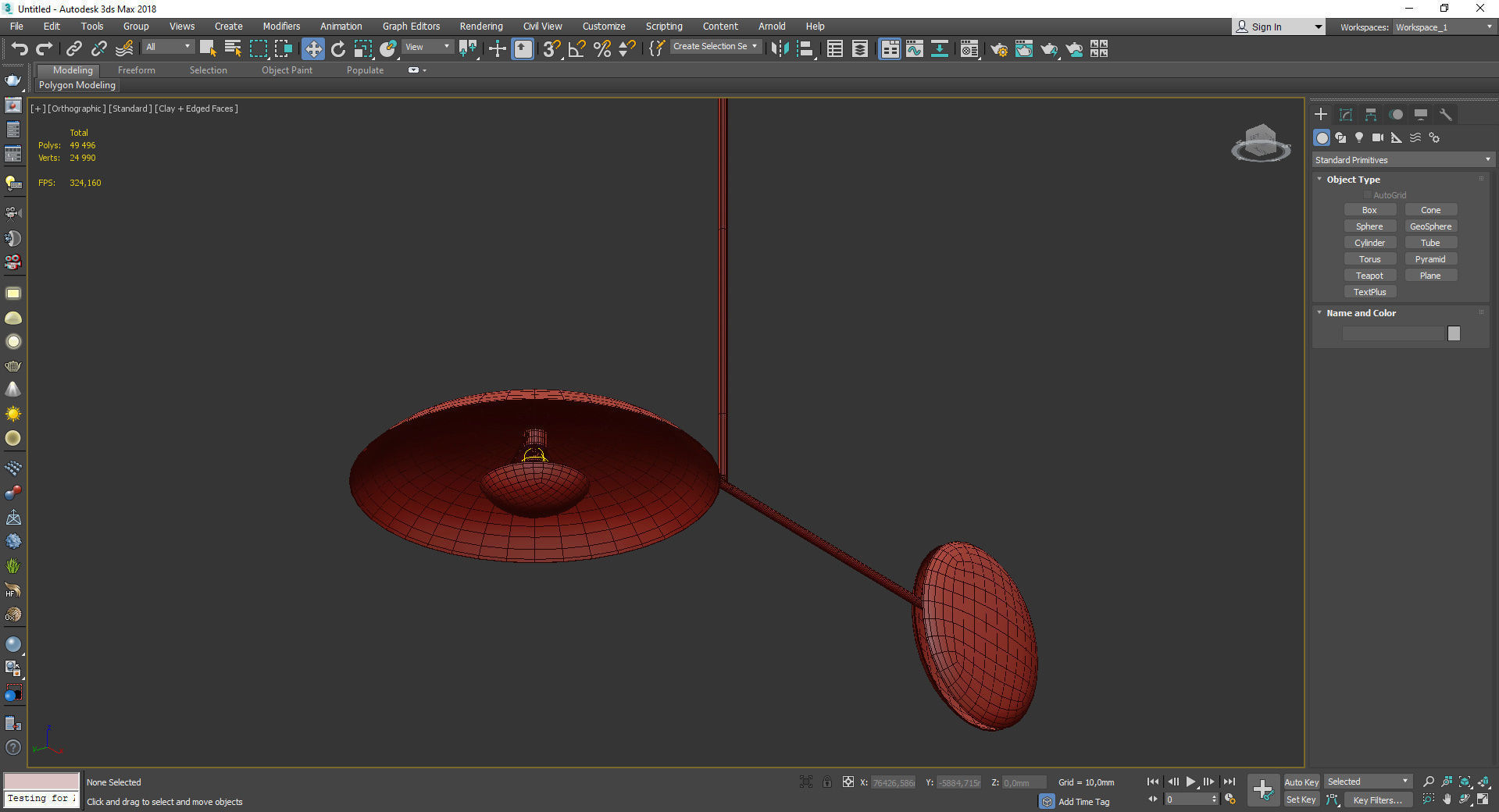Image resolution: width=1499 pixels, height=812 pixels.
Task: Open the Hierarchy panel tab
Action: 1371,115
